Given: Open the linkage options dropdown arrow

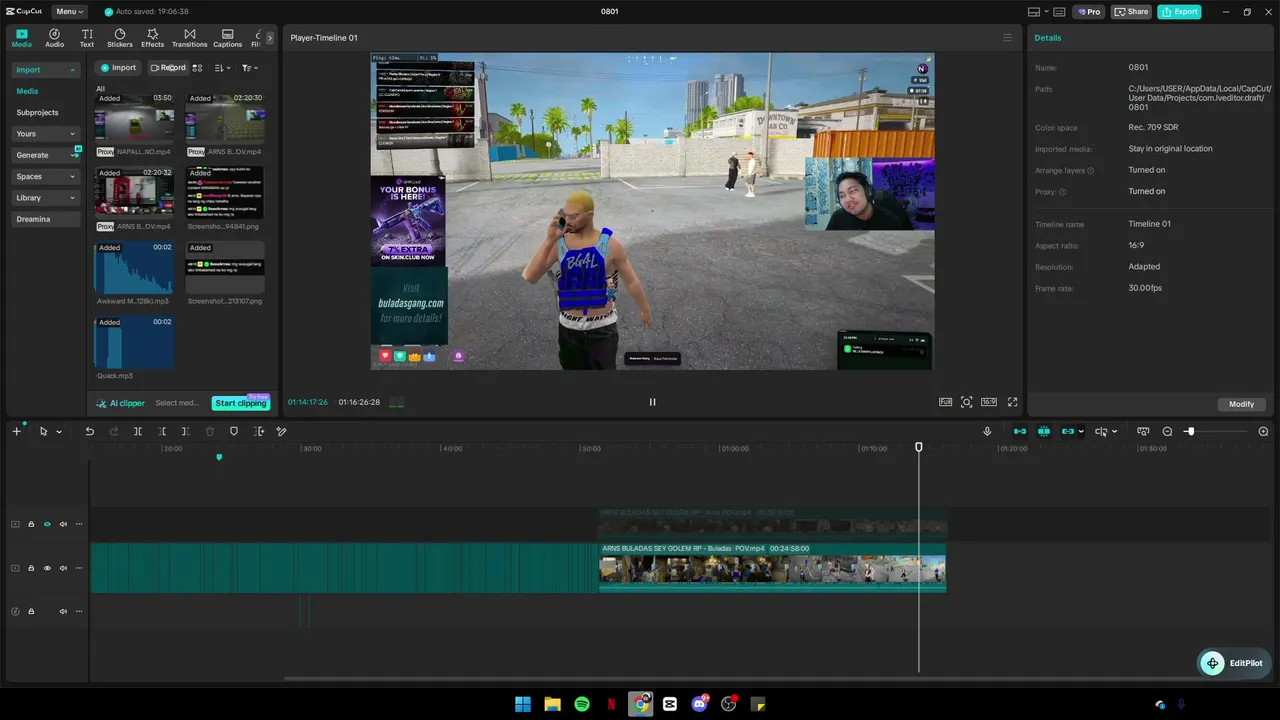Looking at the screenshot, I should click(x=1081, y=432).
